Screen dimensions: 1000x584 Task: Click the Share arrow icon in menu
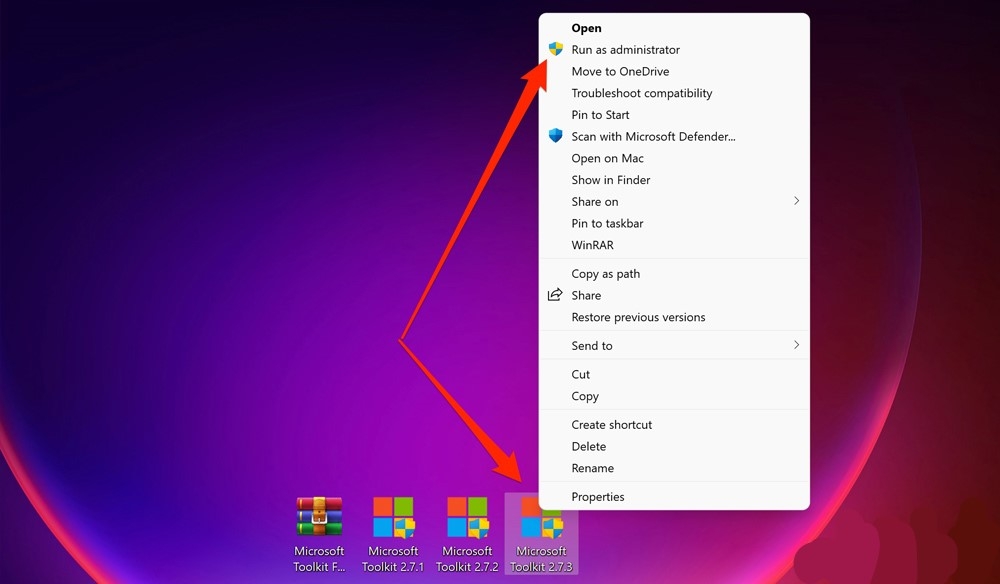555,295
